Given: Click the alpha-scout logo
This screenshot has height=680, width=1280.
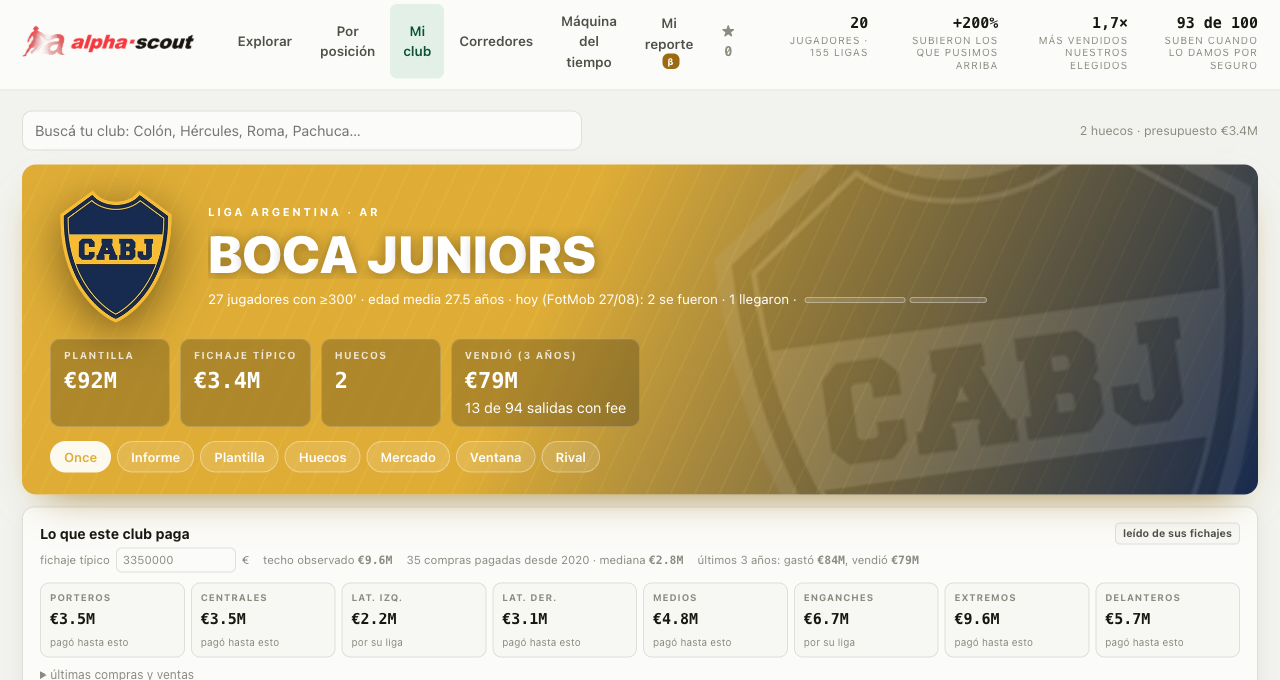Looking at the screenshot, I should (108, 41).
